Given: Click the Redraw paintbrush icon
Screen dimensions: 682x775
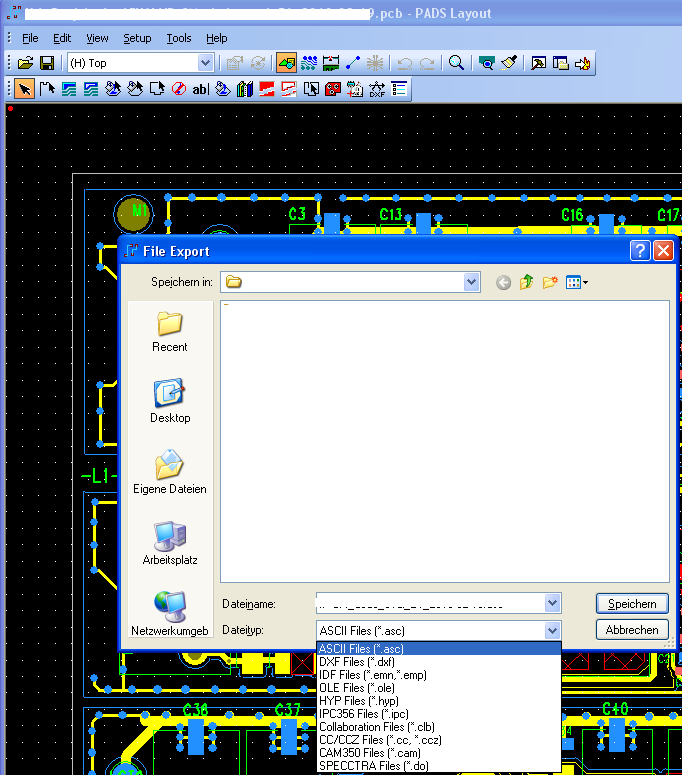Looking at the screenshot, I should (509, 63).
